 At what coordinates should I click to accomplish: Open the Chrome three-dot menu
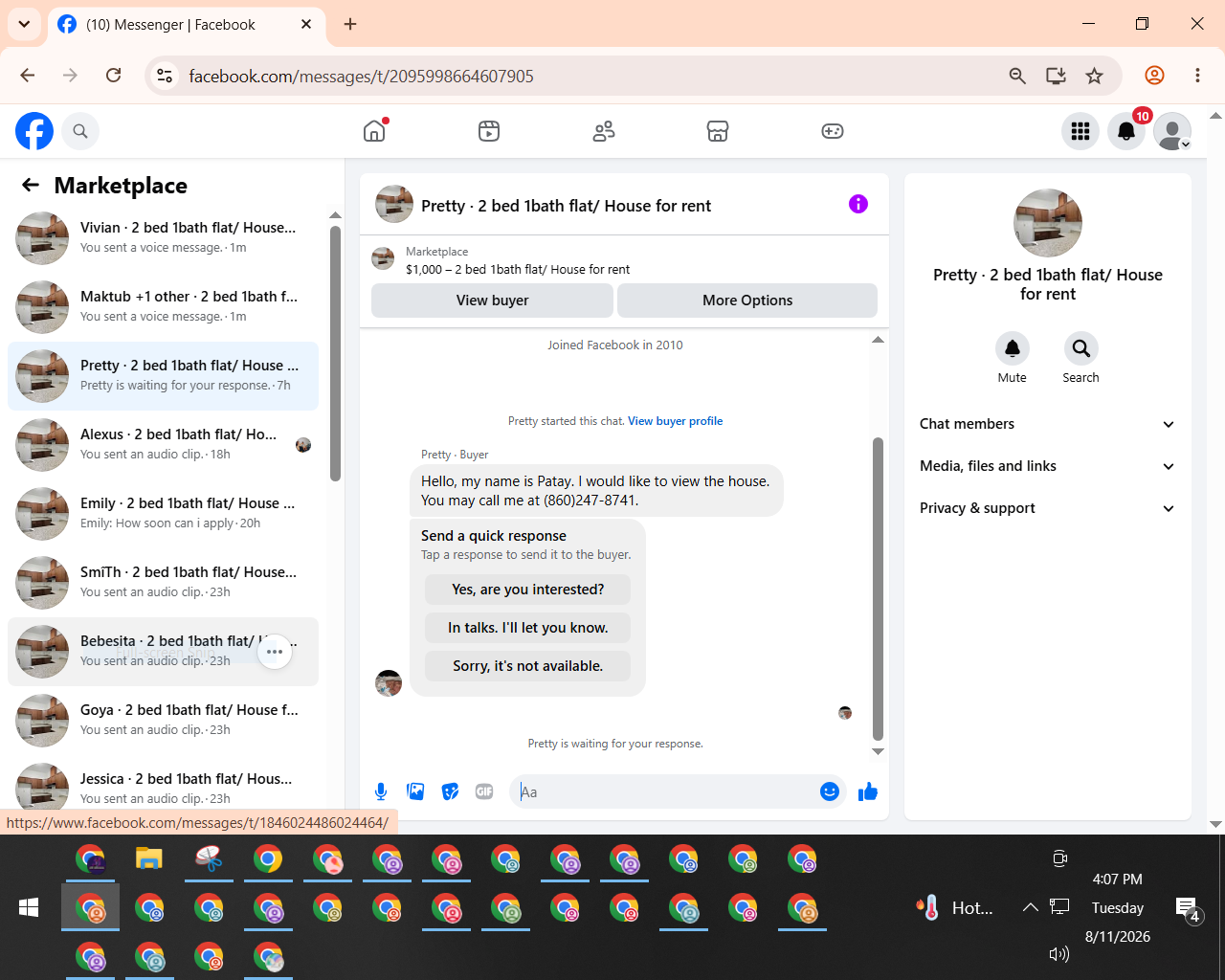point(1197,76)
